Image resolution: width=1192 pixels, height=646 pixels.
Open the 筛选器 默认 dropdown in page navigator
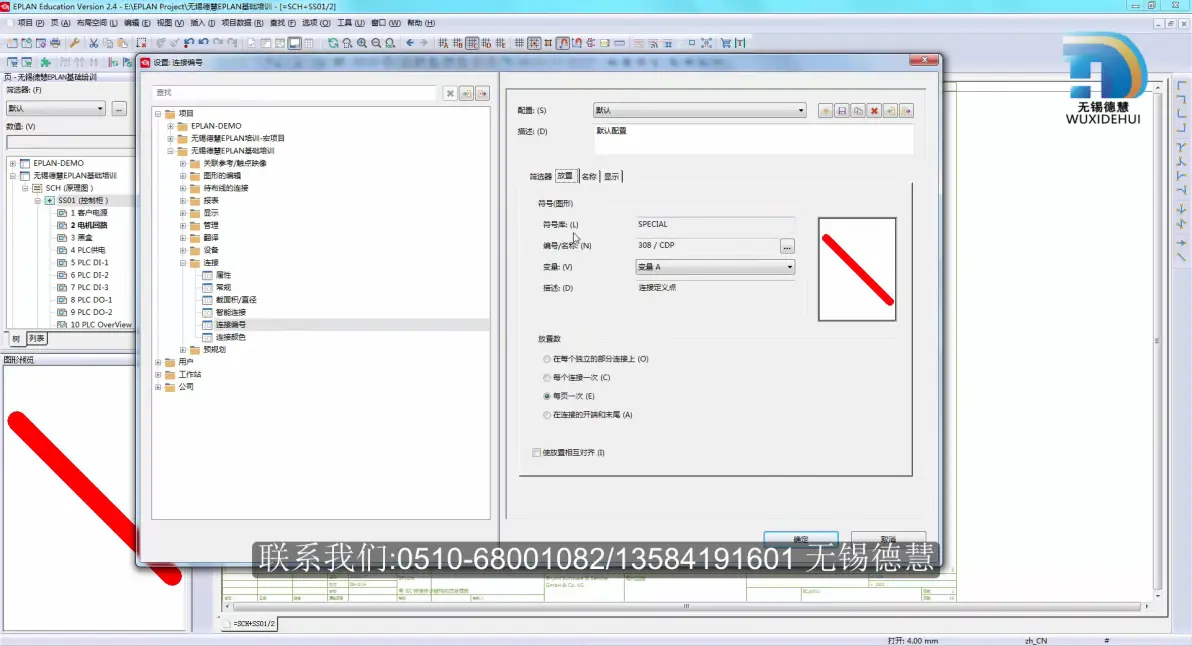pyautogui.click(x=55, y=109)
